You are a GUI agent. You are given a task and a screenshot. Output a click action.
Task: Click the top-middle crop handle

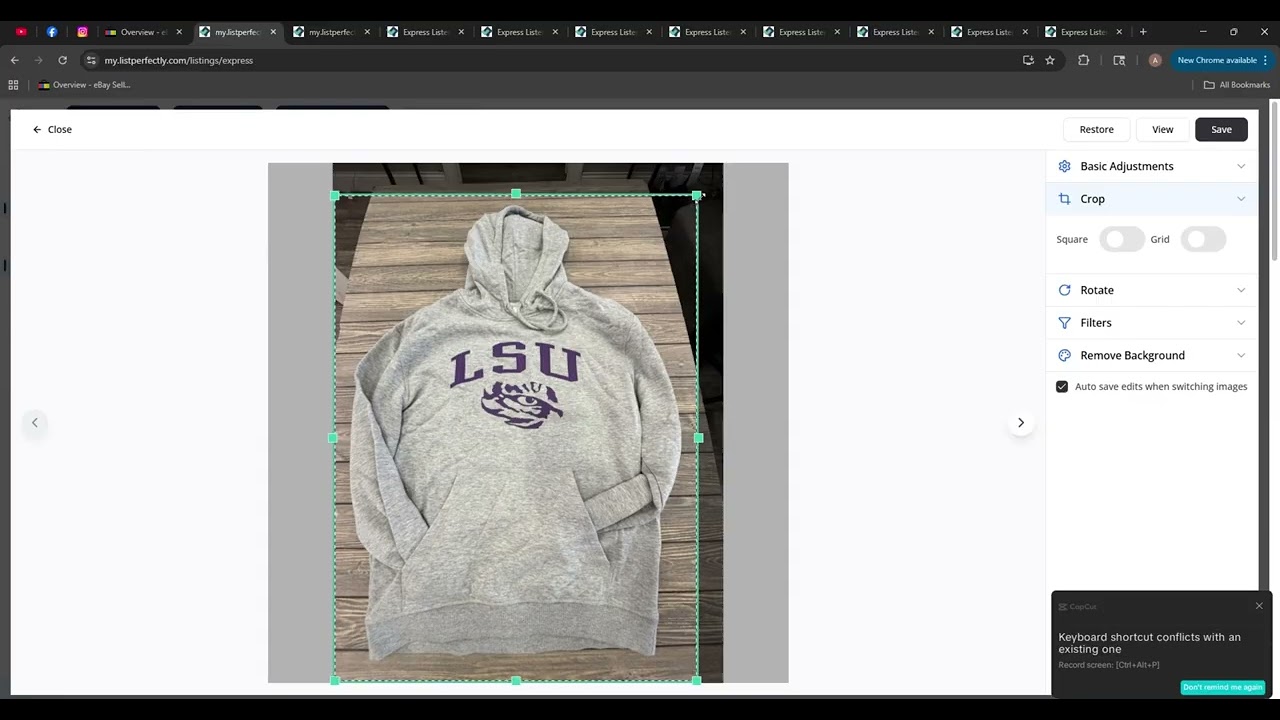click(516, 194)
